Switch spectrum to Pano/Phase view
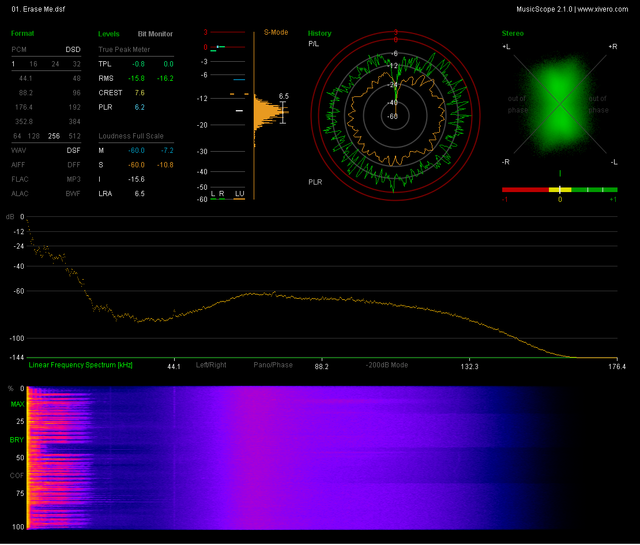Image resolution: width=640 pixels, height=545 pixels. [x=273, y=365]
